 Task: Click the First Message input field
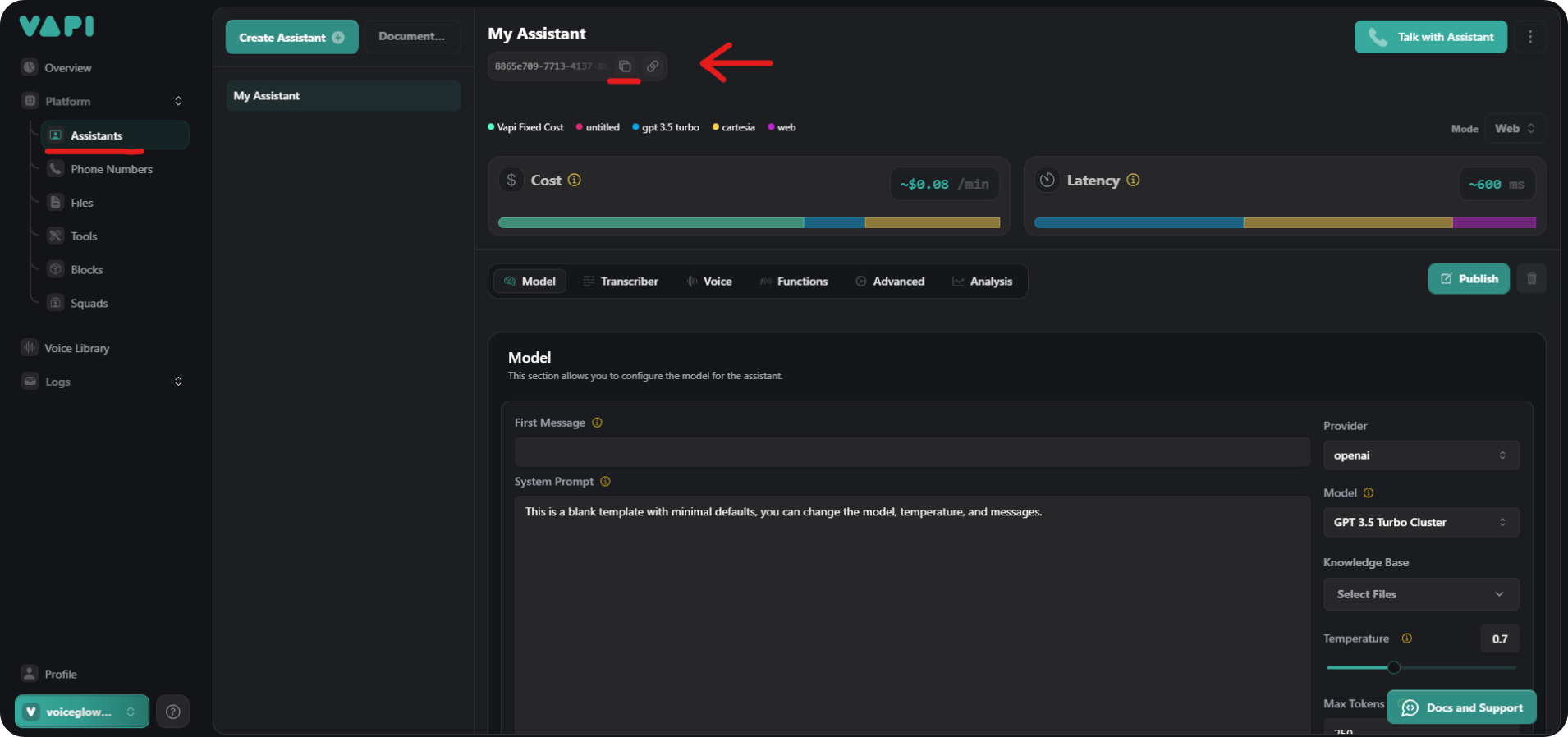(912, 452)
